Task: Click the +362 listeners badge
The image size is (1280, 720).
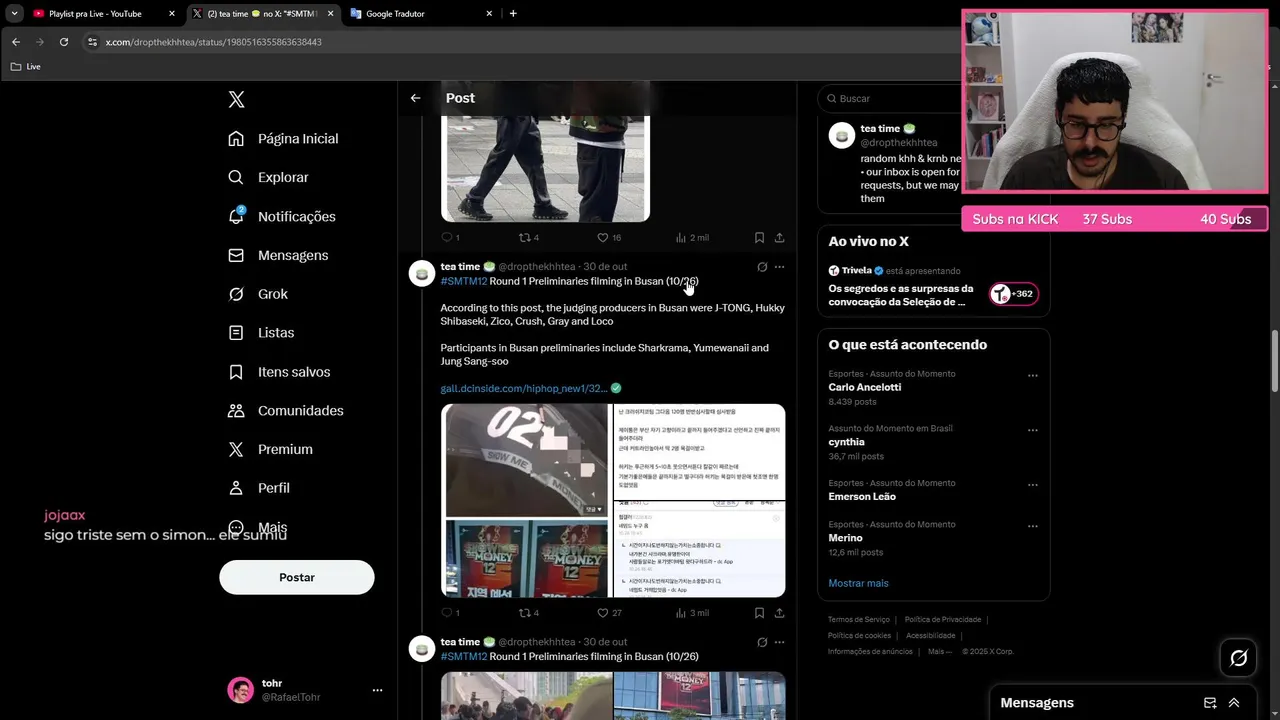Action: tap(1013, 294)
